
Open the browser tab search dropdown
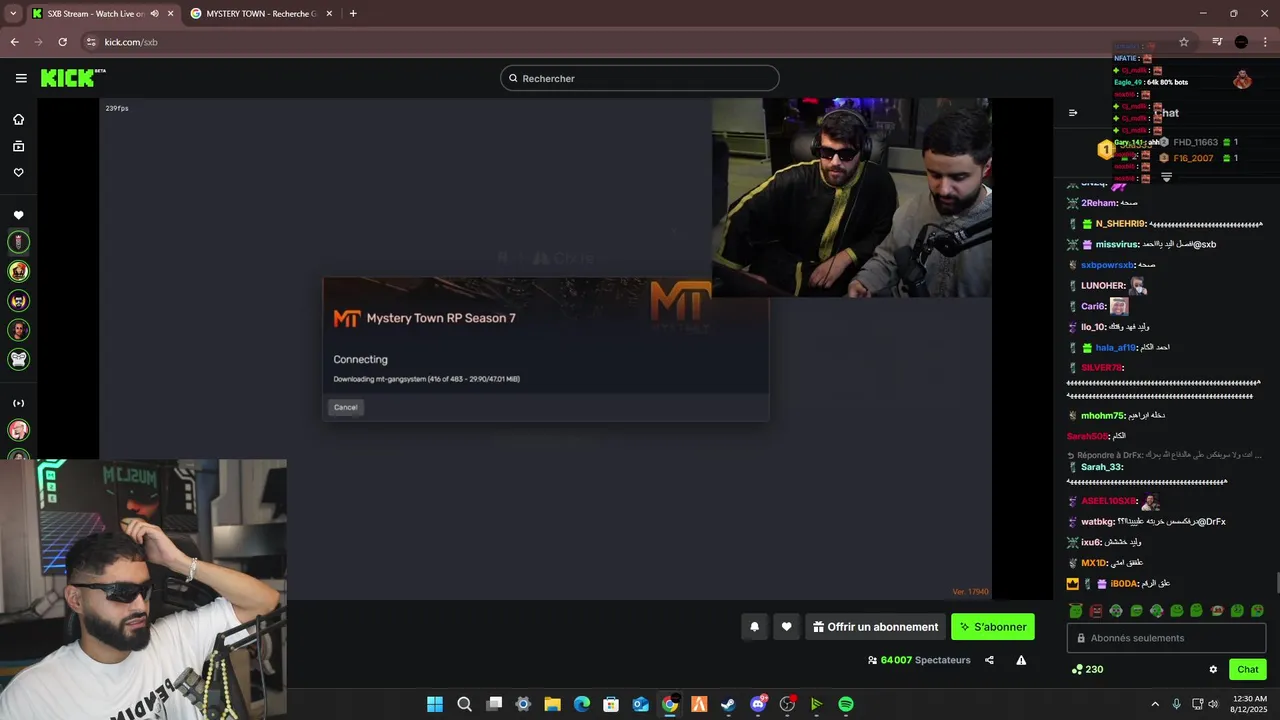[13, 14]
